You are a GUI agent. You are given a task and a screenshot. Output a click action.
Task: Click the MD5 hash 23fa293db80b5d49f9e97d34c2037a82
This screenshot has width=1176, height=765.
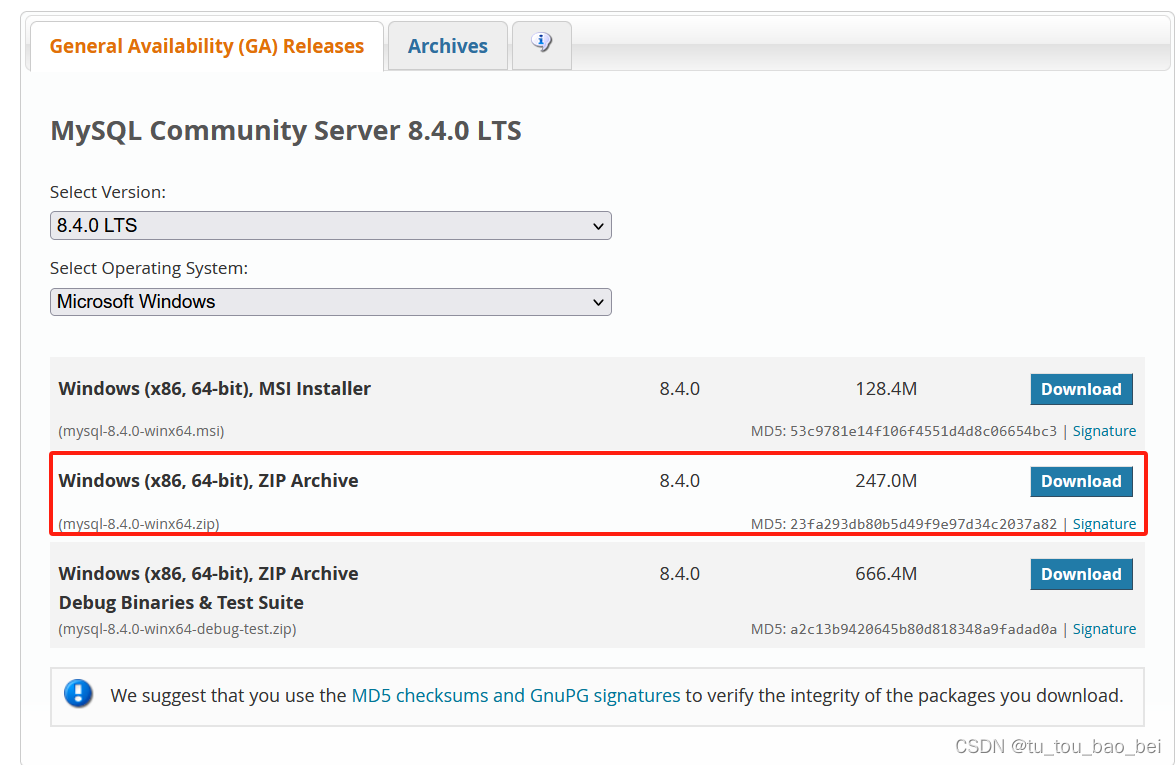[923, 524]
